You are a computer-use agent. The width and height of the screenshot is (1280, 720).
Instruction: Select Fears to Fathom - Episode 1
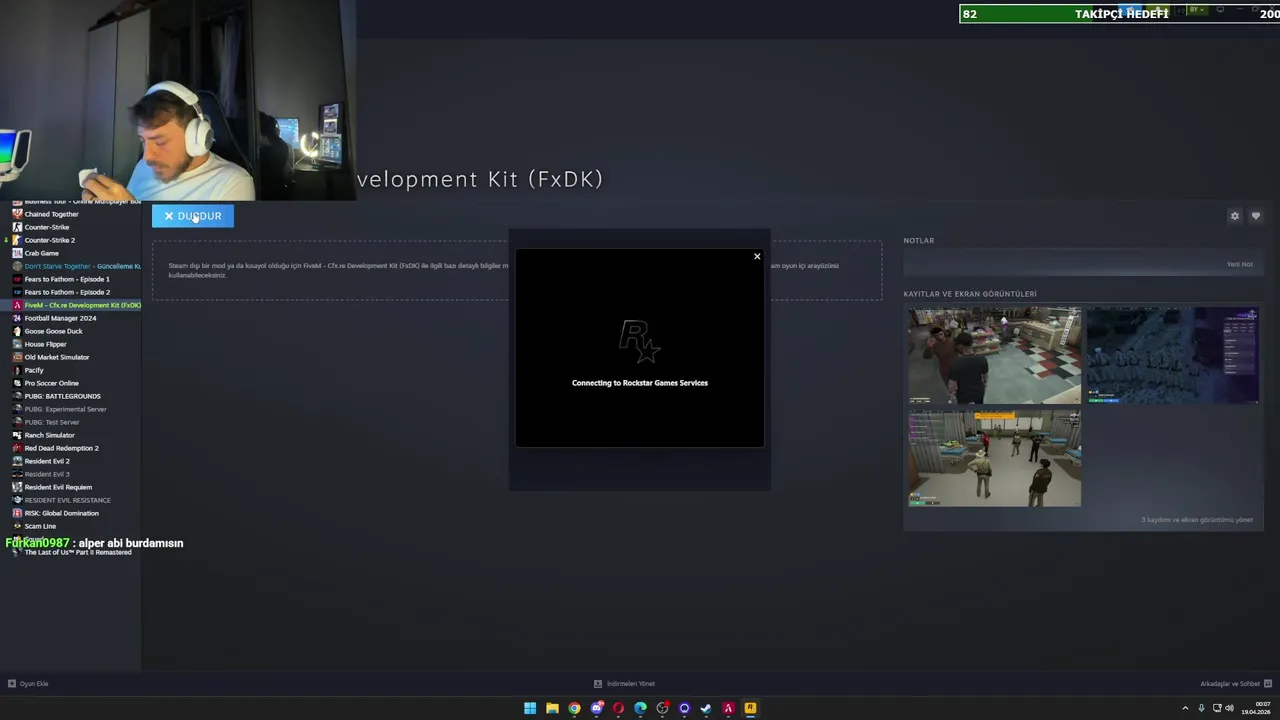pyautogui.click(x=67, y=279)
